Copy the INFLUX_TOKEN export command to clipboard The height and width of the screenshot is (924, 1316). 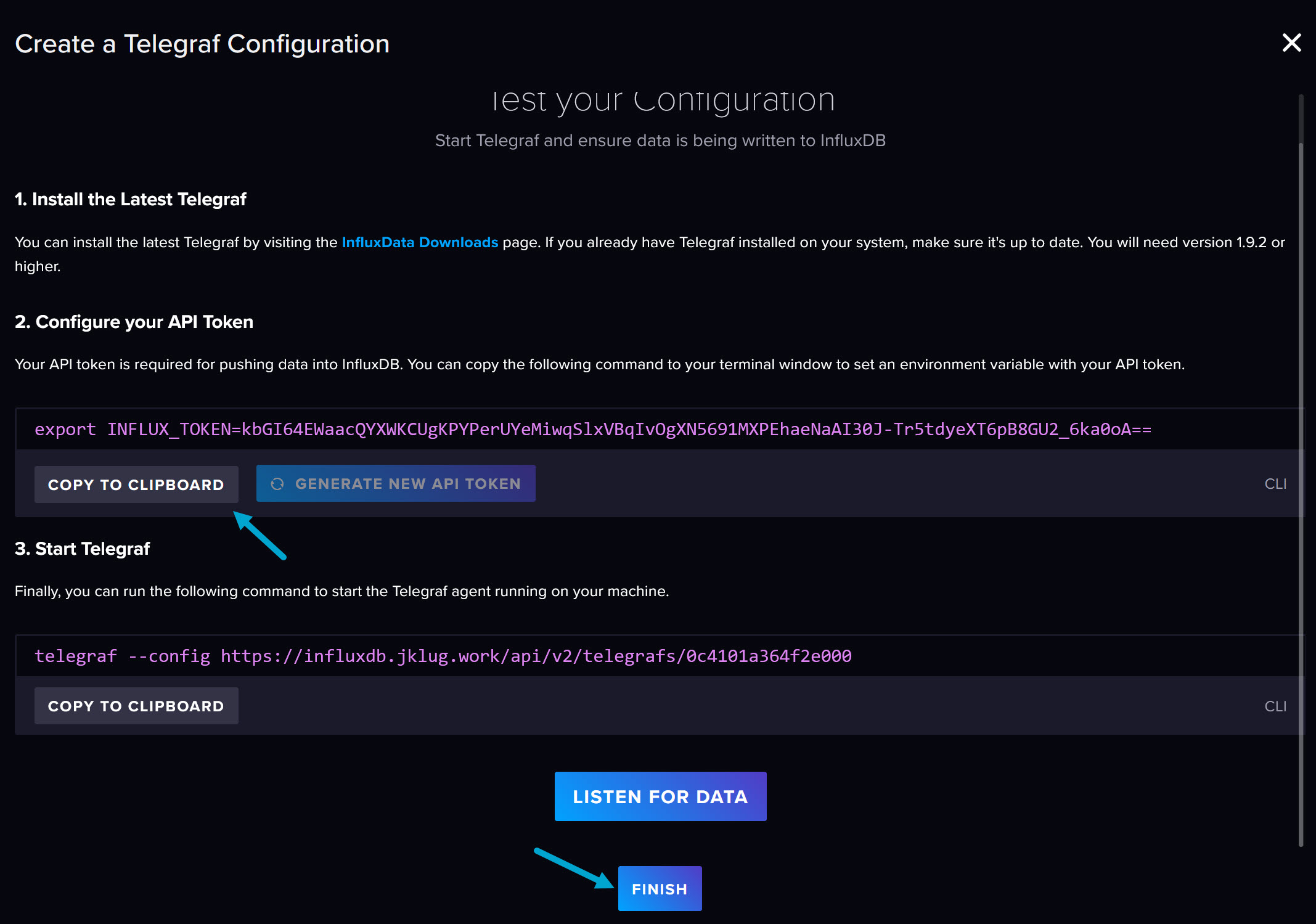(136, 484)
